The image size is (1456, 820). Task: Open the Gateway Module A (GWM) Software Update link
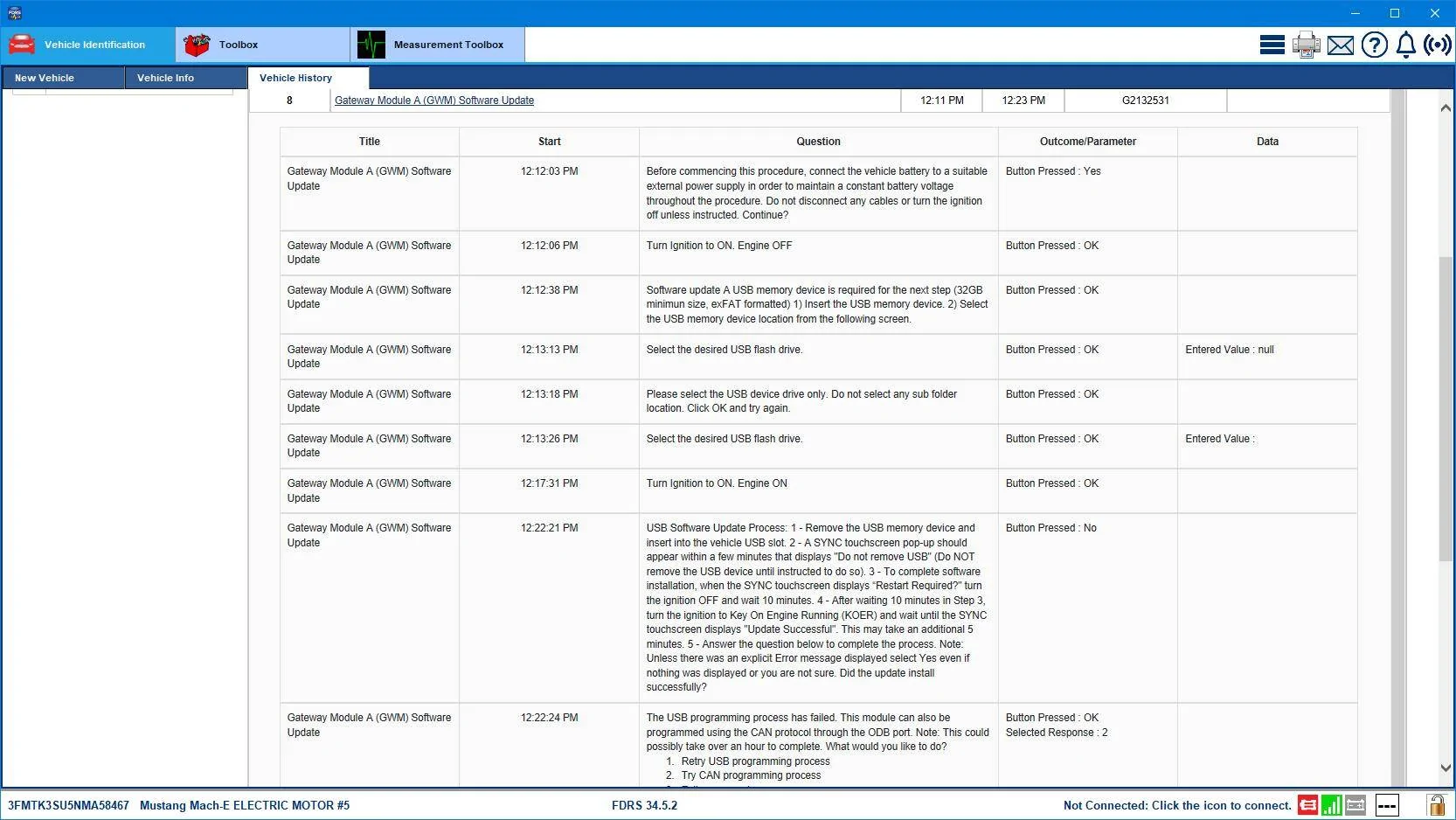[x=434, y=101]
